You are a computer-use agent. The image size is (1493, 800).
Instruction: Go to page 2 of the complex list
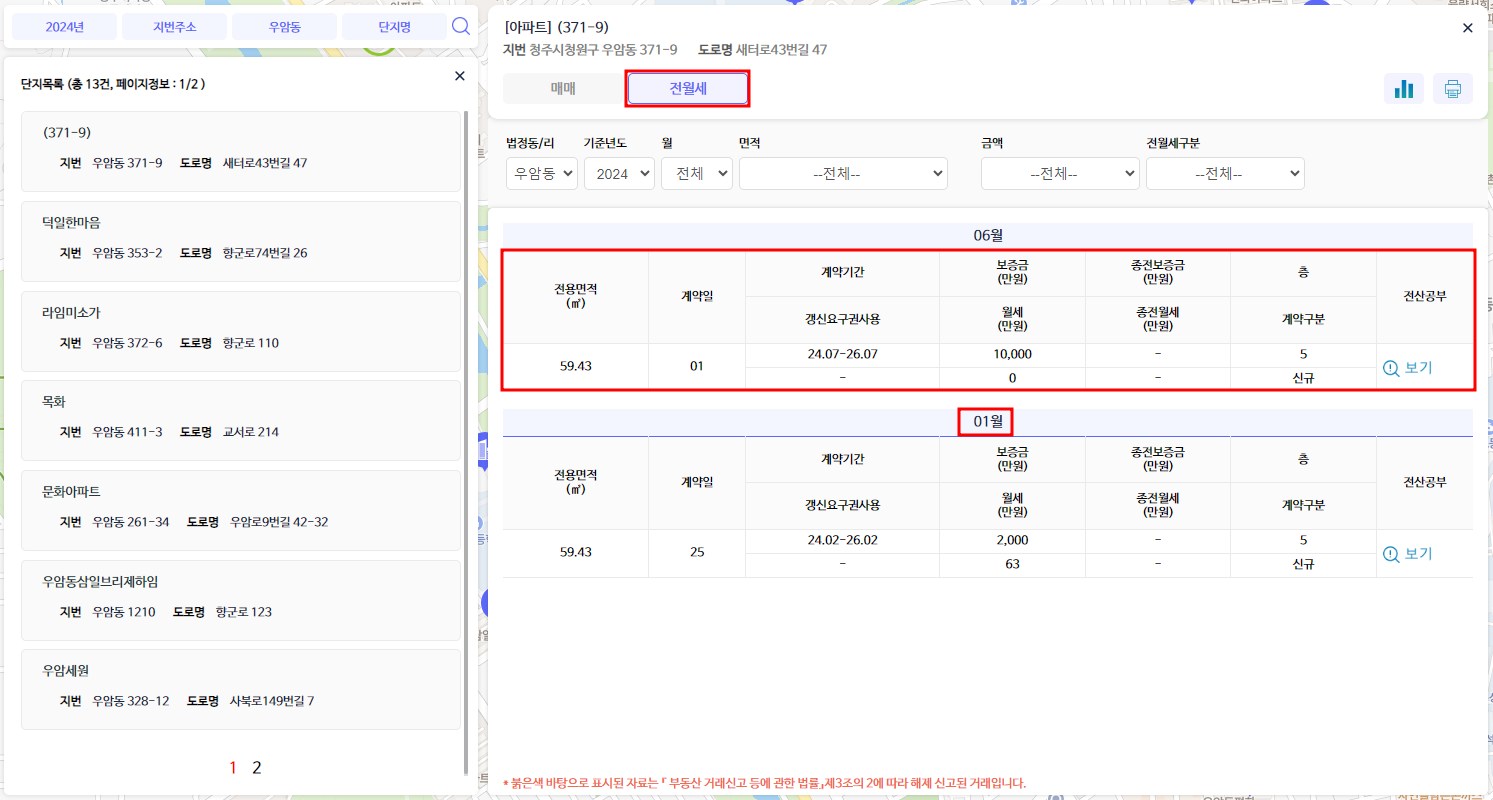(x=256, y=766)
